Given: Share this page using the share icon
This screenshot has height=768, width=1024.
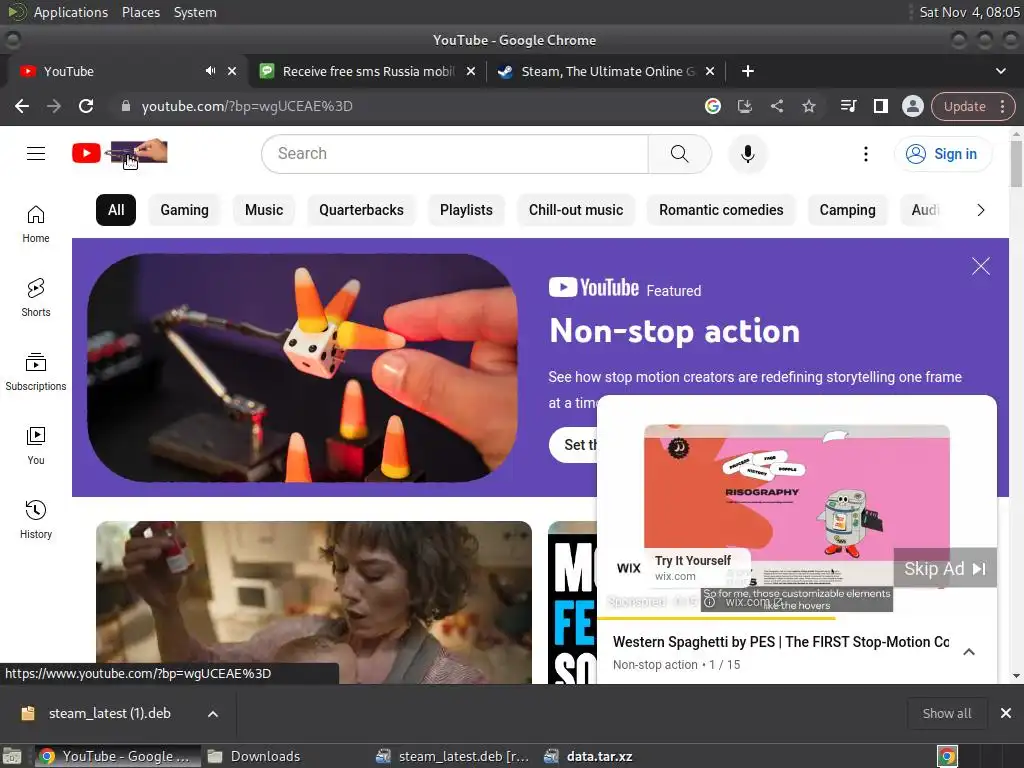Looking at the screenshot, I should click(776, 106).
